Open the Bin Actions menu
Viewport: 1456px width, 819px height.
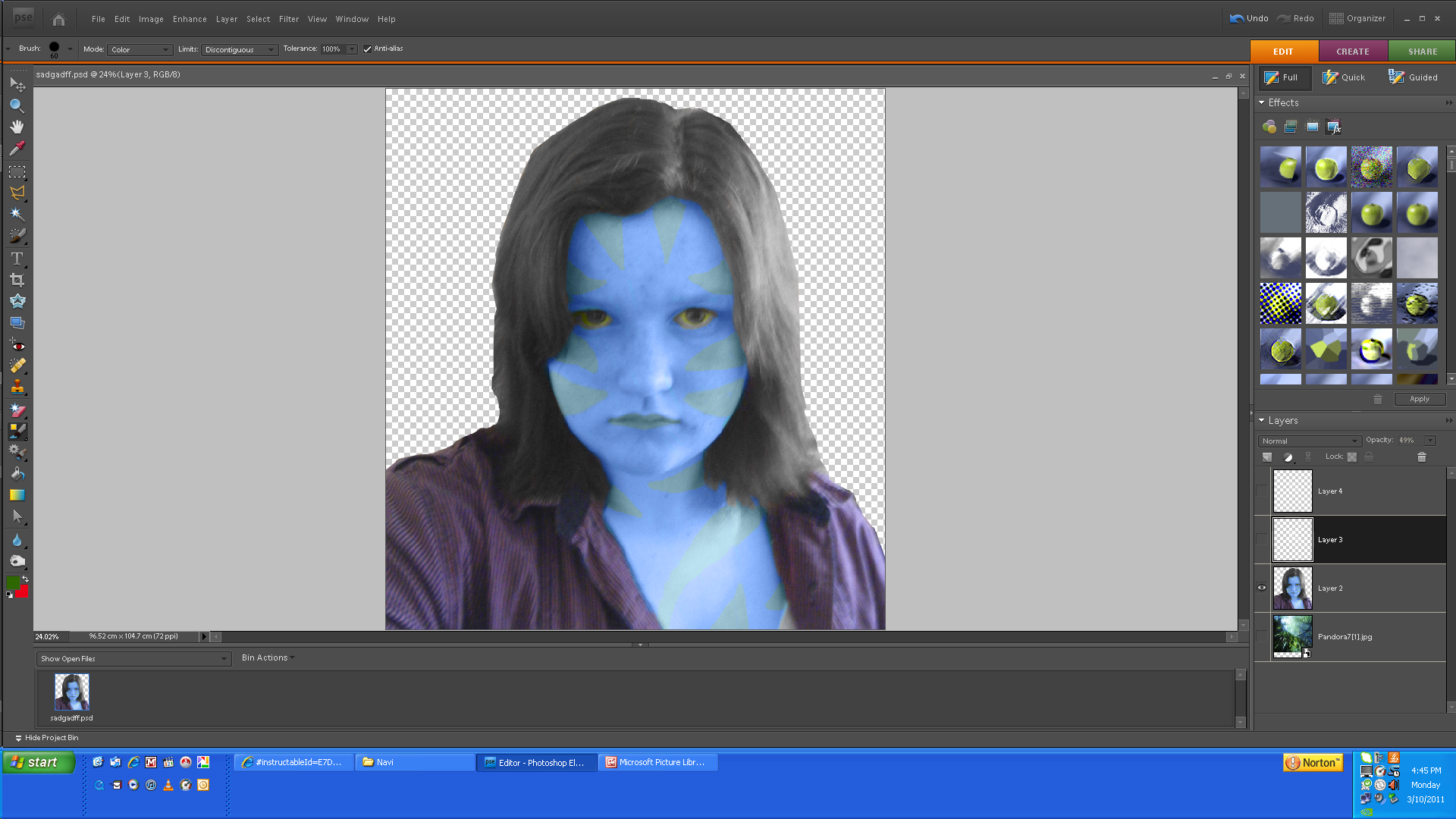coord(268,657)
